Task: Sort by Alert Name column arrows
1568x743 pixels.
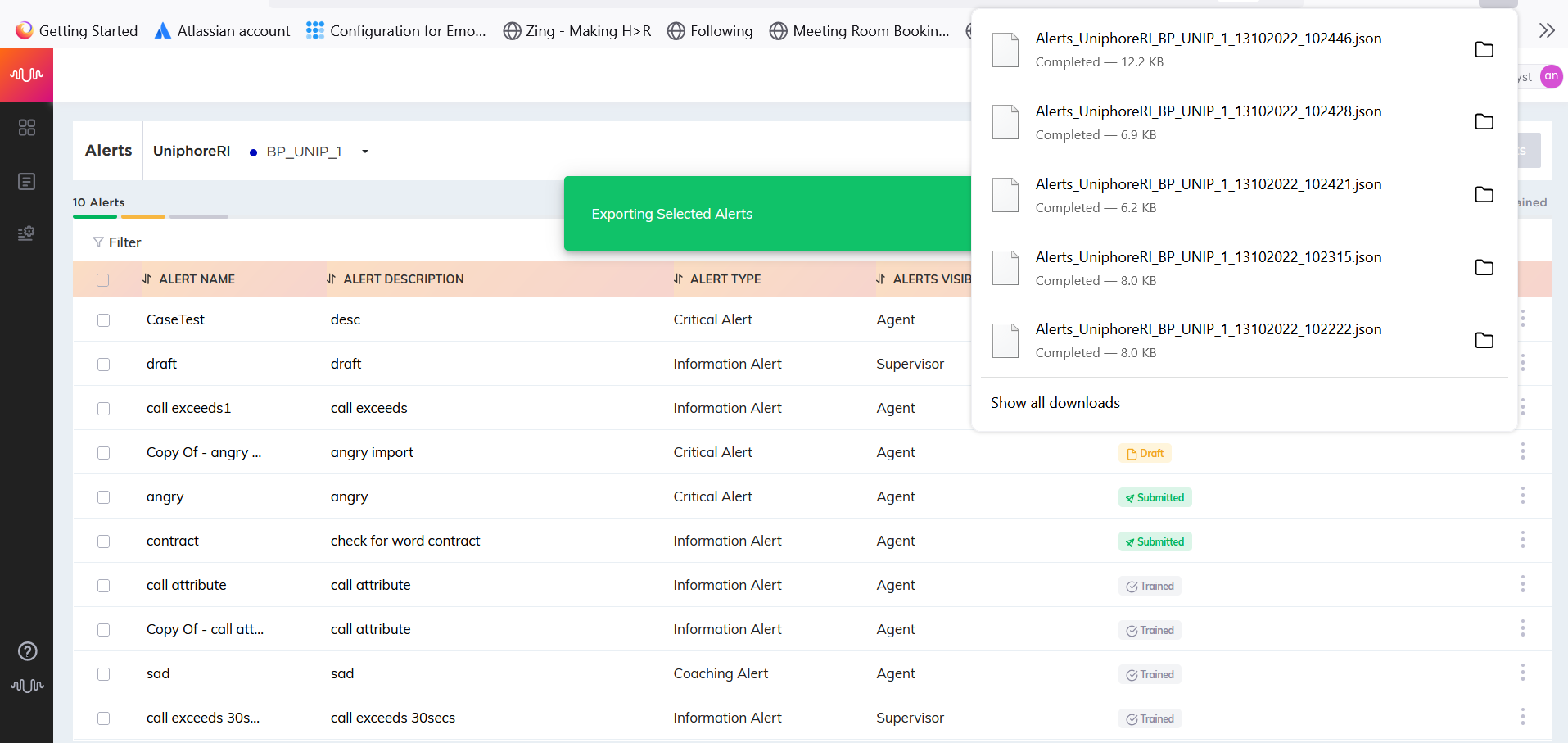Action: (147, 279)
